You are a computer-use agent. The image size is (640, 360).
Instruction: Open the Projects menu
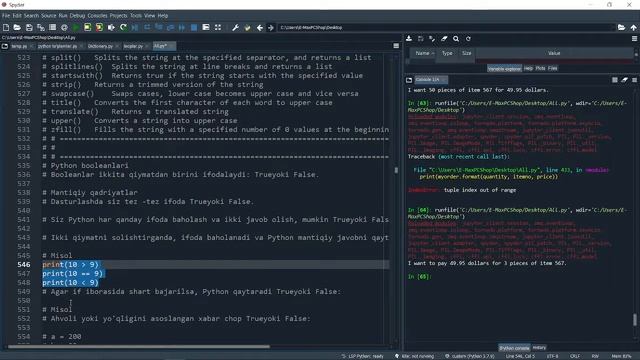(118, 16)
